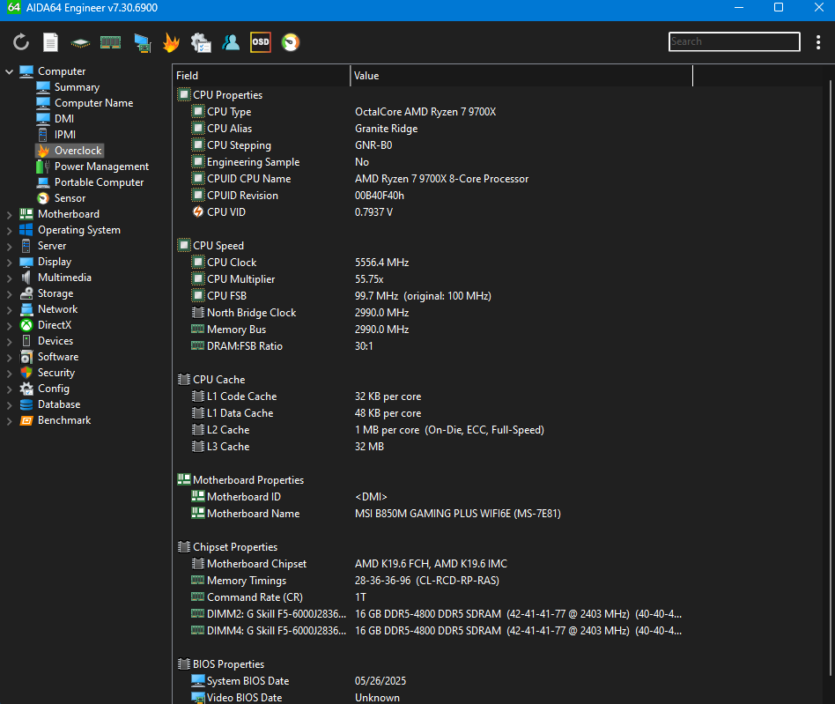This screenshot has height=704, width=835.
Task: Expand the Multimedia node arrow
Action: tap(9, 278)
